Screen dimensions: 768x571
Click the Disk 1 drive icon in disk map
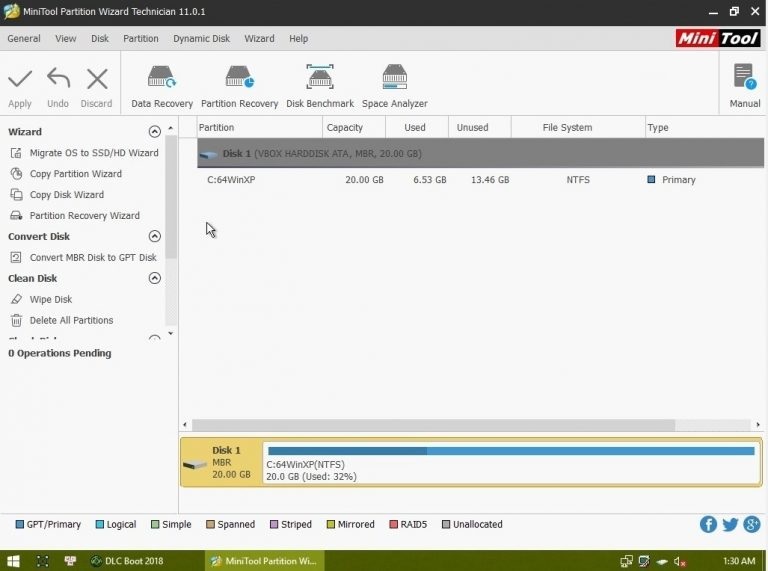click(x=195, y=464)
